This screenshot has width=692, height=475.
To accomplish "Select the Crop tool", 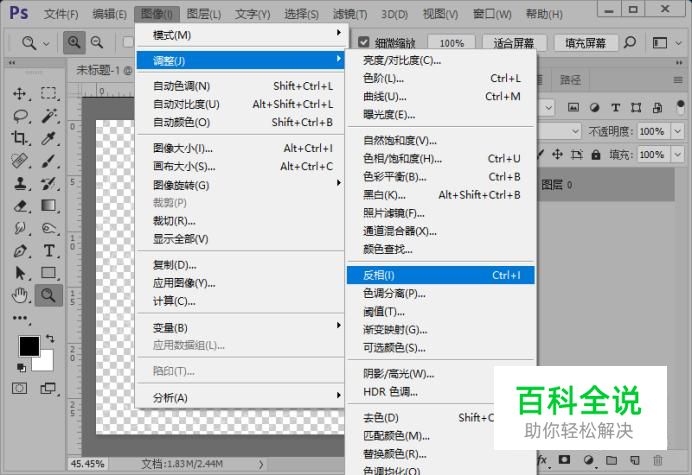I will pyautogui.click(x=19, y=138).
